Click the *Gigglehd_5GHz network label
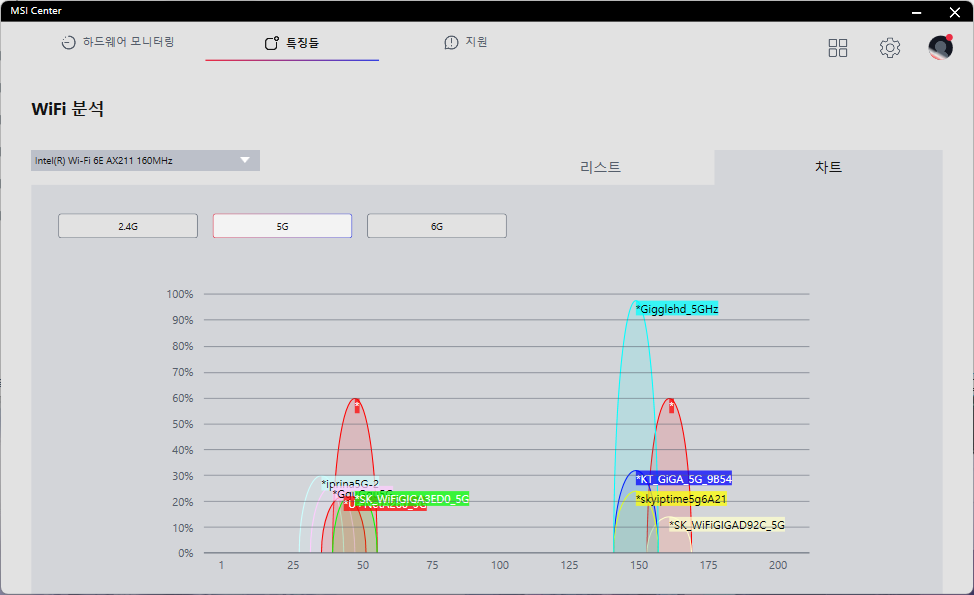The image size is (974, 595). [x=677, y=309]
